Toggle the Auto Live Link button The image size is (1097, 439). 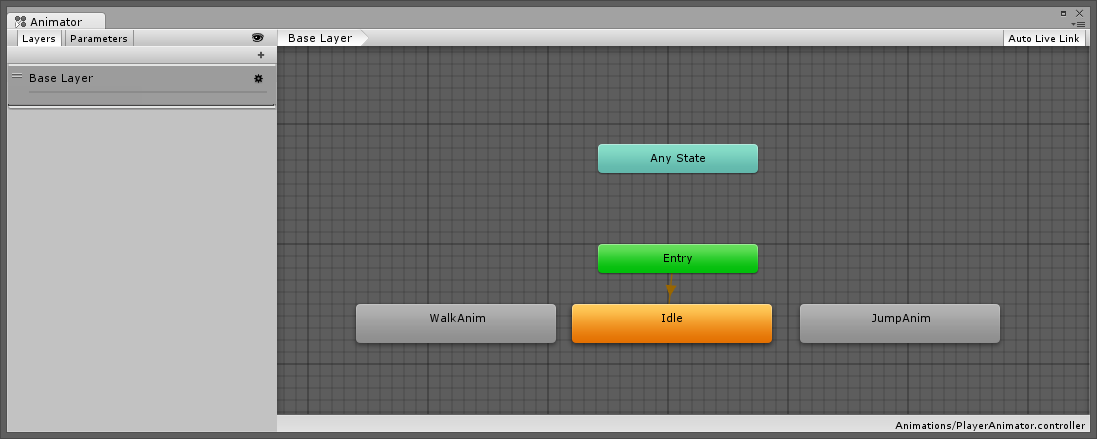coord(1044,38)
